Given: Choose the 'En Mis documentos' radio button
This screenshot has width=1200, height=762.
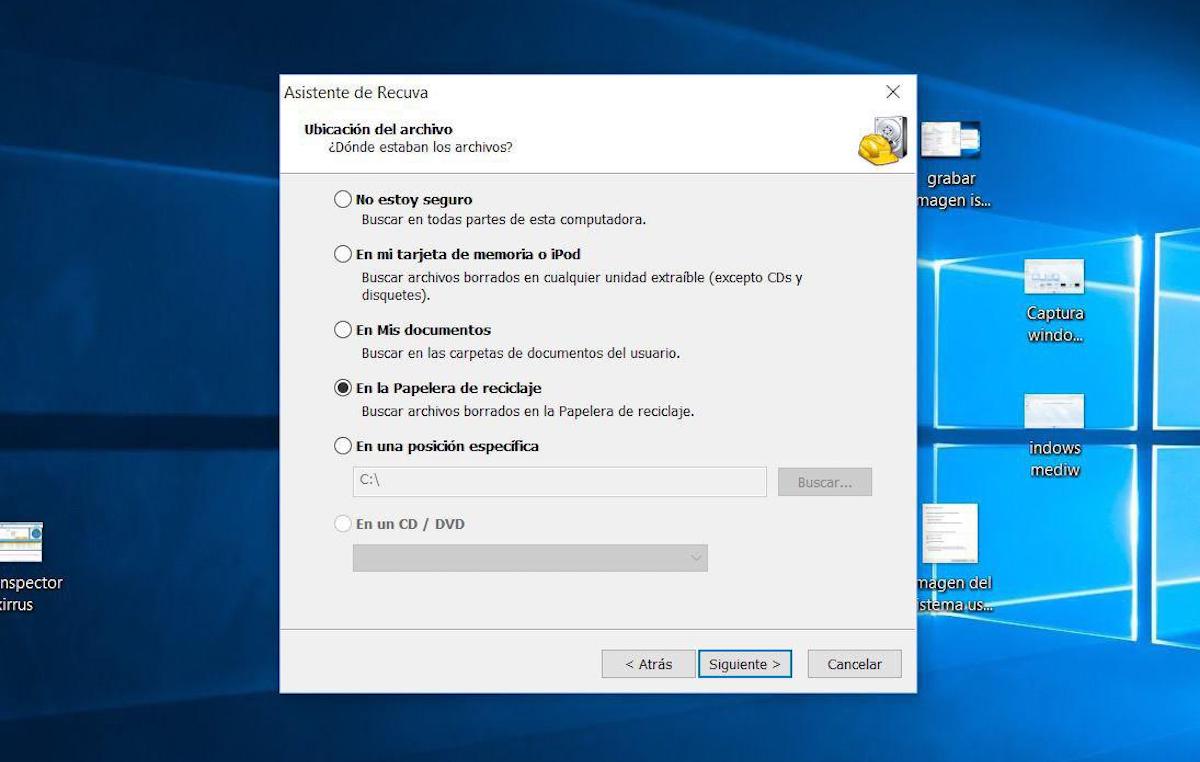Looking at the screenshot, I should 343,329.
